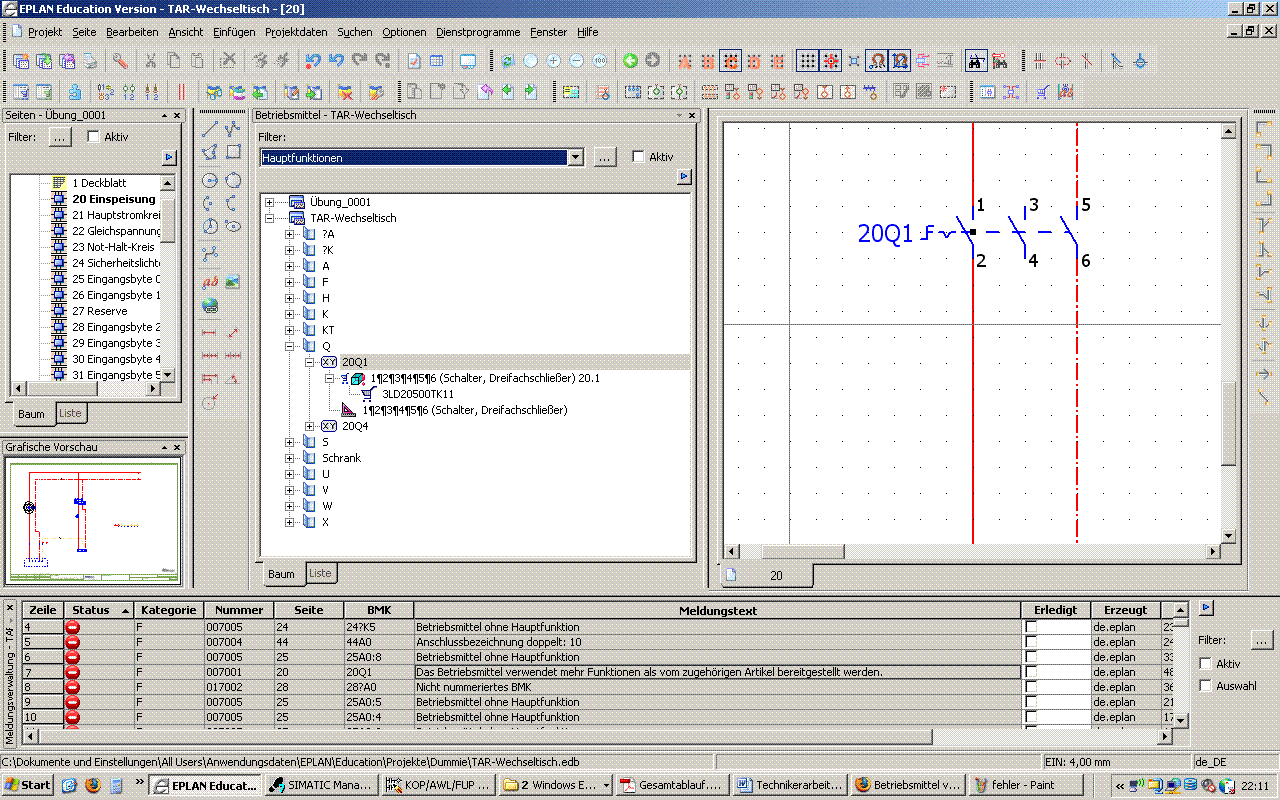
Task: Open the Dienstprogramme menu
Action: coord(478,32)
